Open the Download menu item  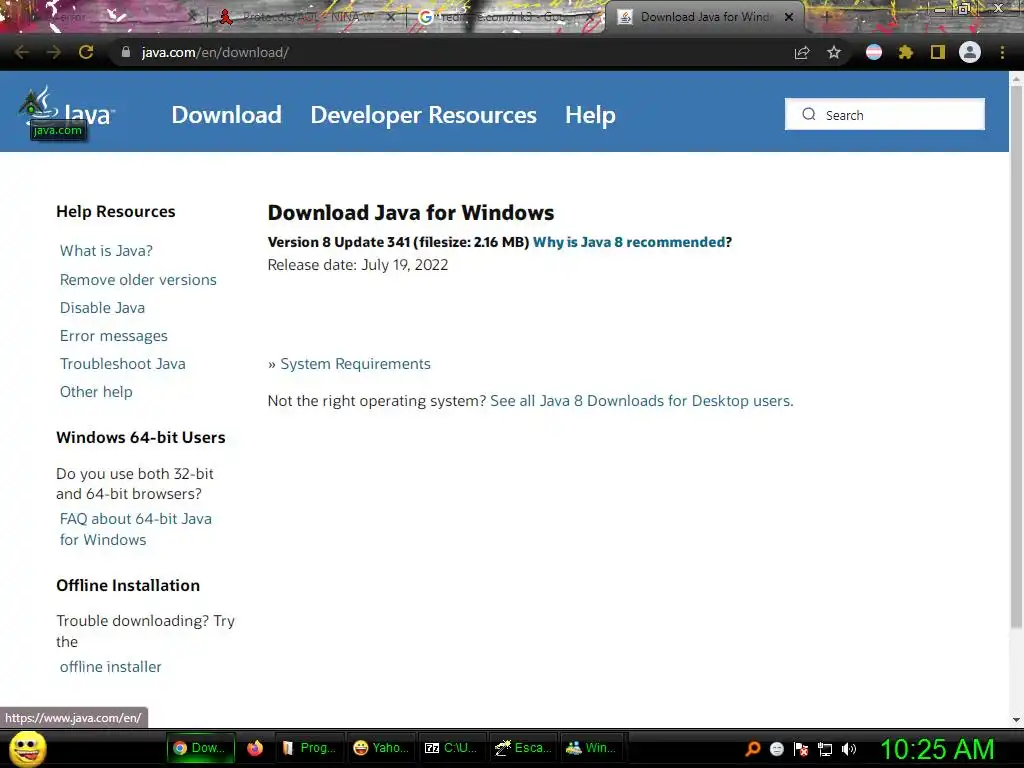coord(227,115)
